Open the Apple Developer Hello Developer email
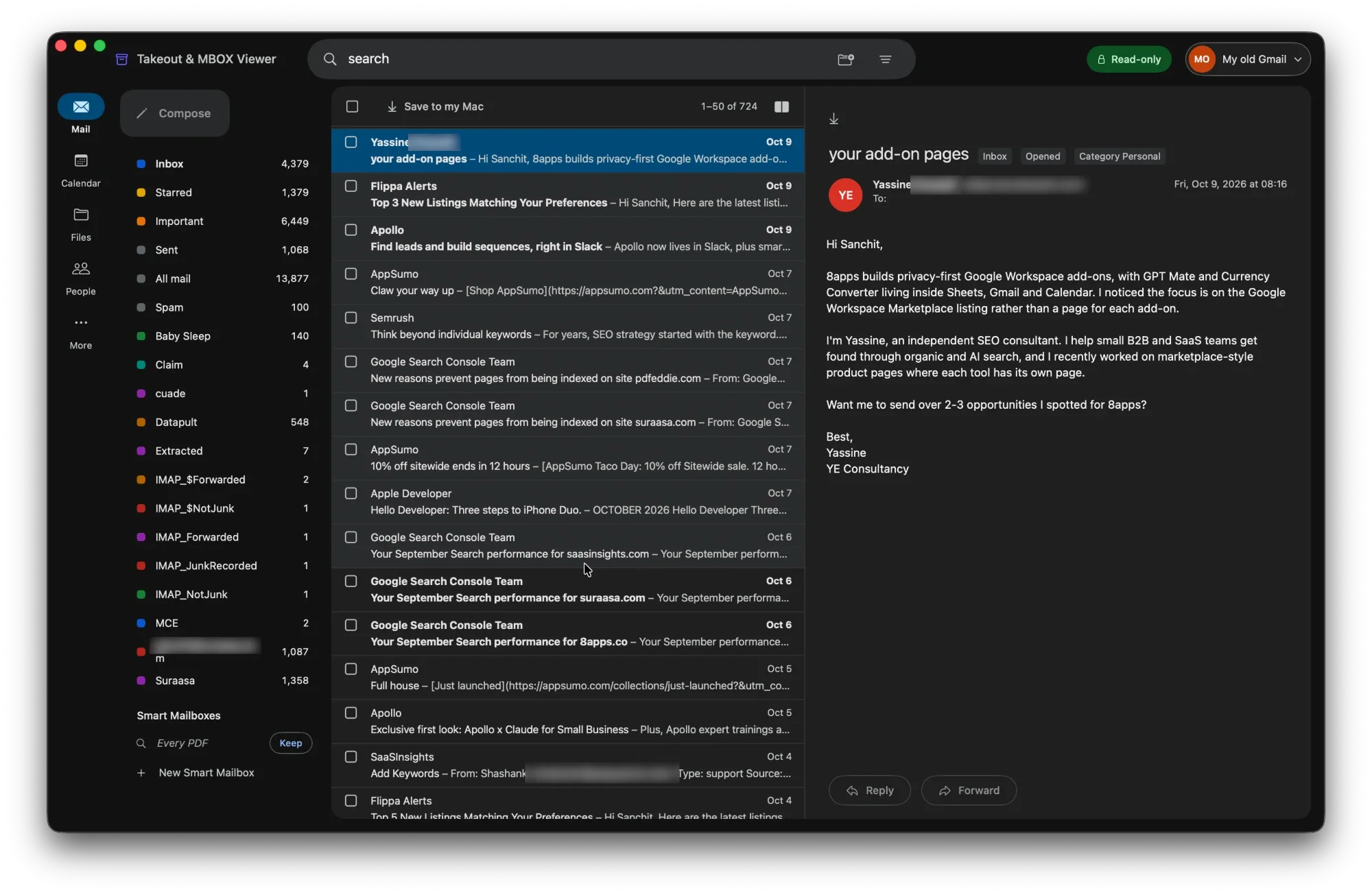 click(568, 502)
